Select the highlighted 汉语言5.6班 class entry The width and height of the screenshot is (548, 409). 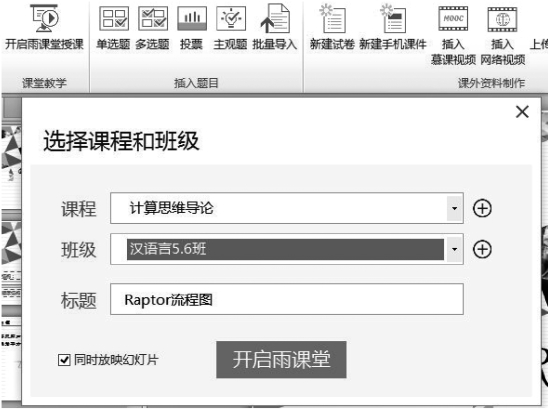tap(285, 249)
